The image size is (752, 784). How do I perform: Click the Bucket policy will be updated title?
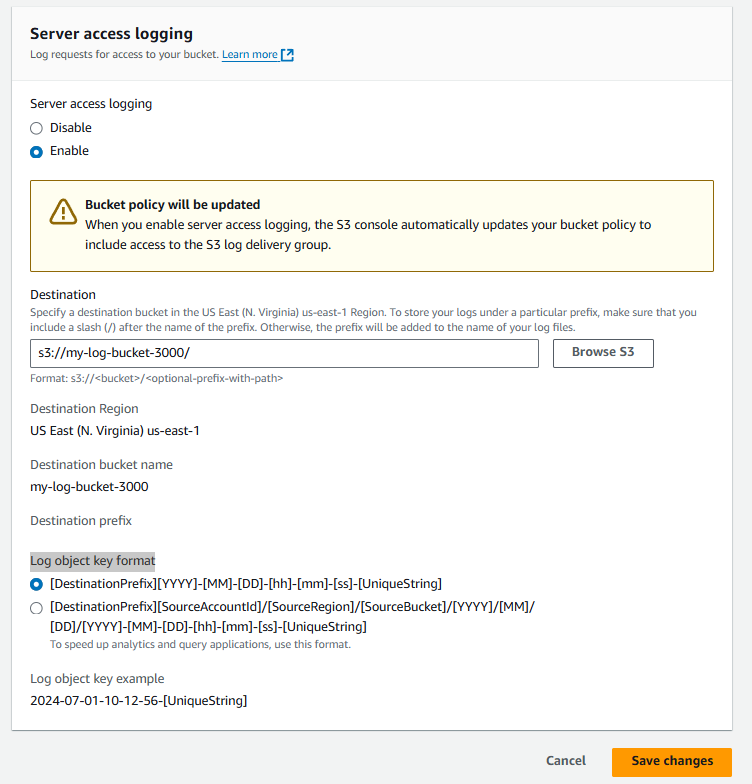click(x=172, y=204)
